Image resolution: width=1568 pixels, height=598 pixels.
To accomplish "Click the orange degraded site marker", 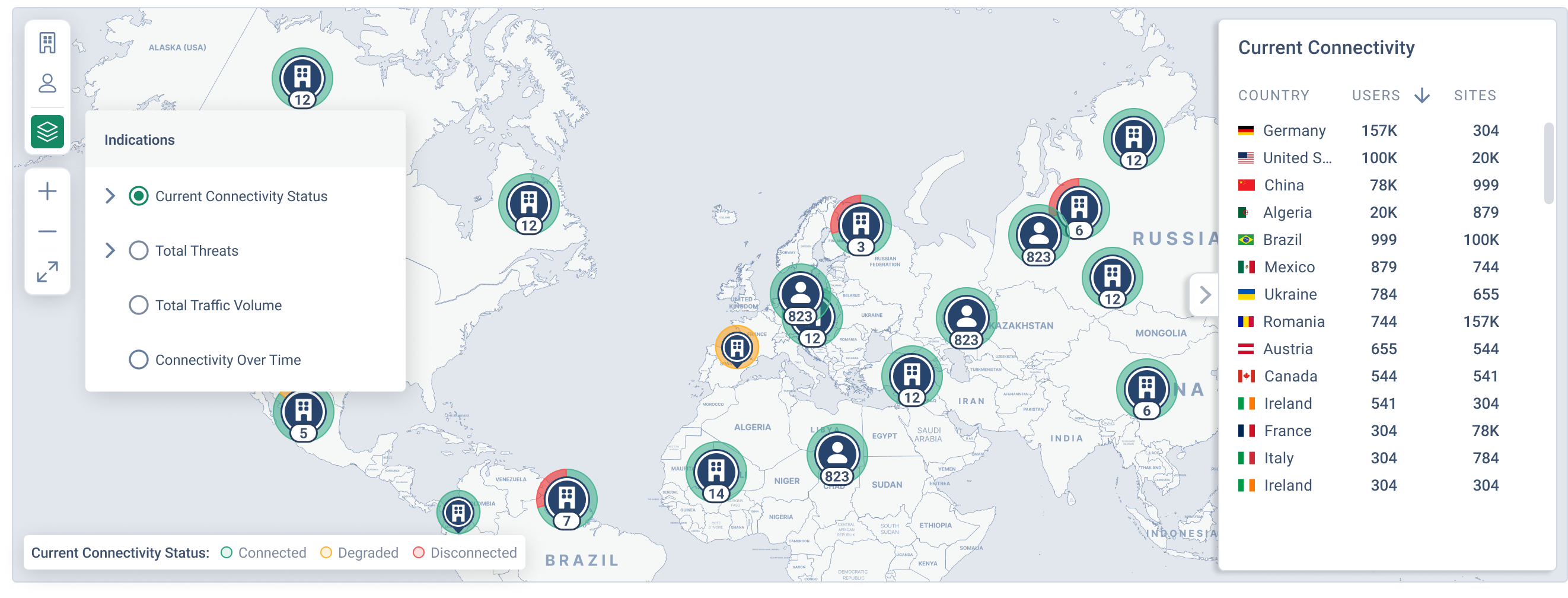I will 737,347.
